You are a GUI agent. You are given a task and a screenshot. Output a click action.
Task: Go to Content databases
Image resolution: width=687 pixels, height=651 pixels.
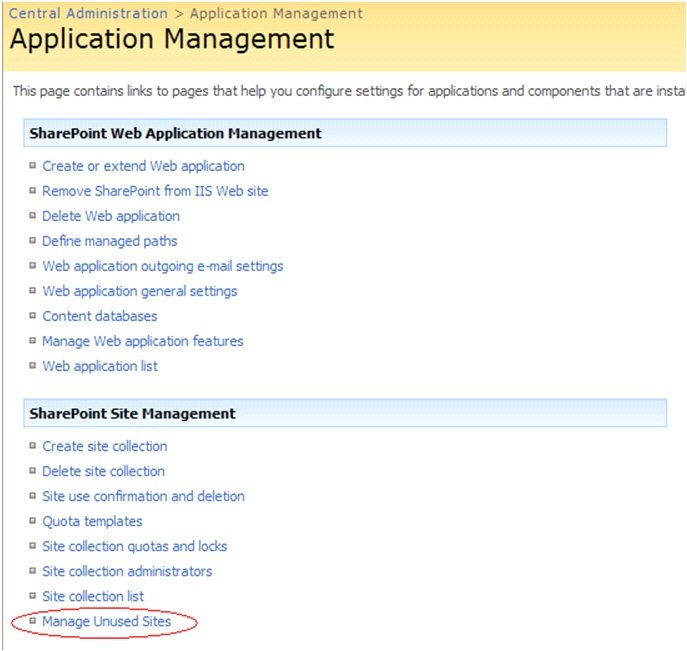coord(99,316)
